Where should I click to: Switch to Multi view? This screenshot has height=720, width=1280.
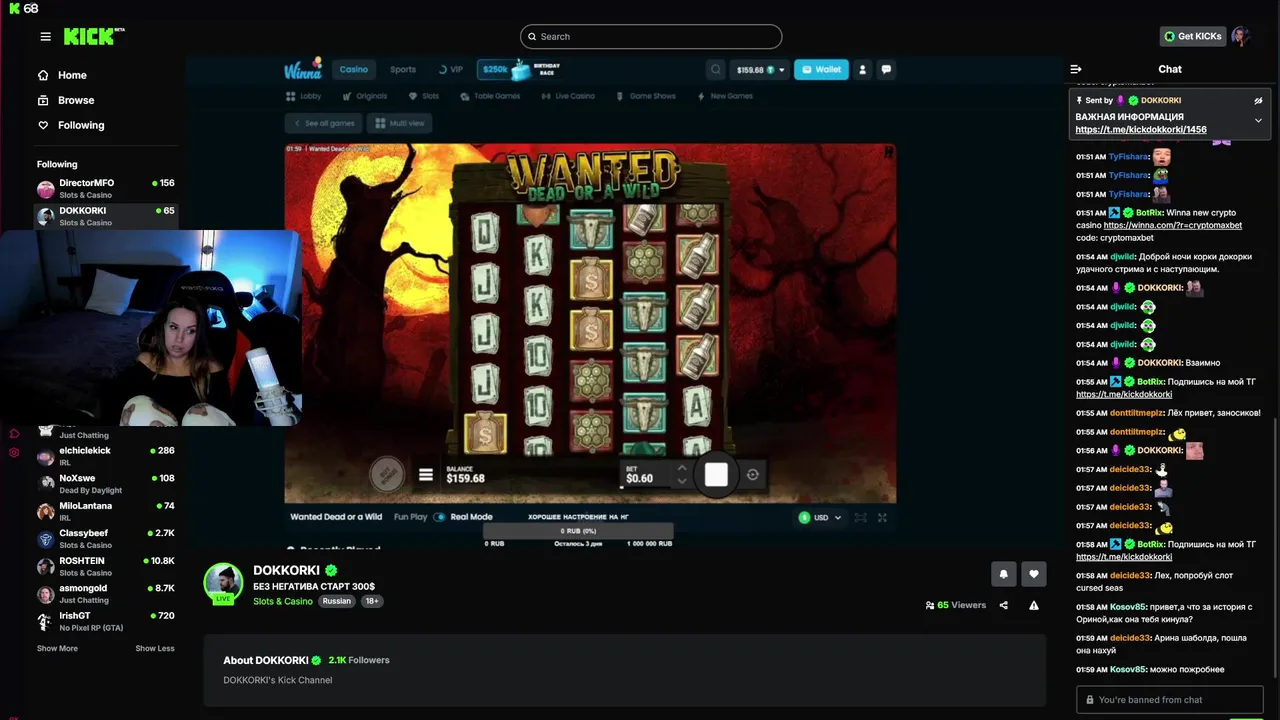pos(400,123)
